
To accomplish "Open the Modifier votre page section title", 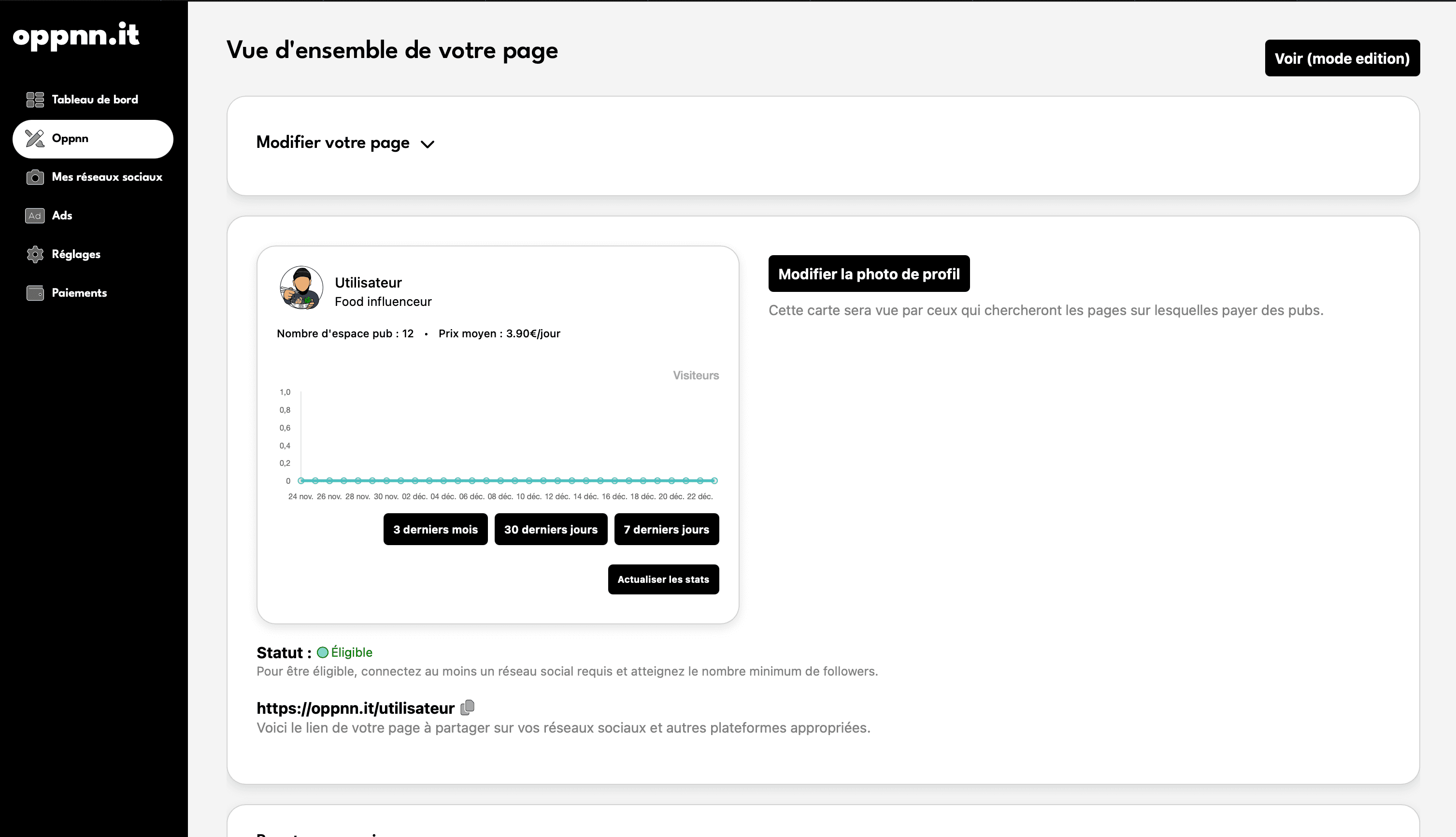I will 333,143.
